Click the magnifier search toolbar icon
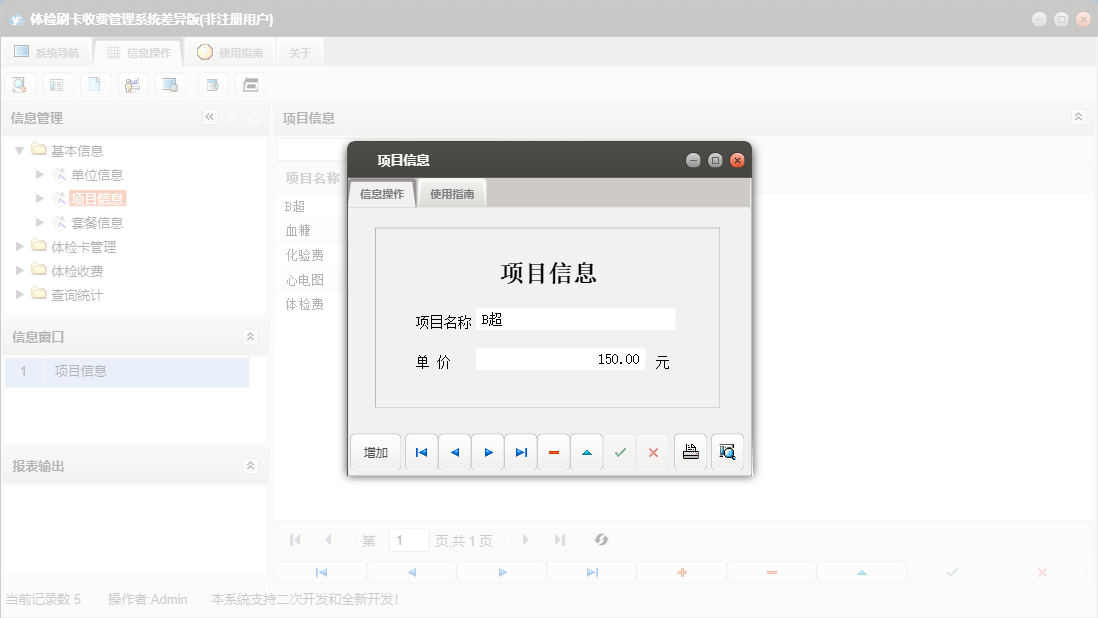Image resolution: width=1098 pixels, height=618 pixels. [x=19, y=84]
